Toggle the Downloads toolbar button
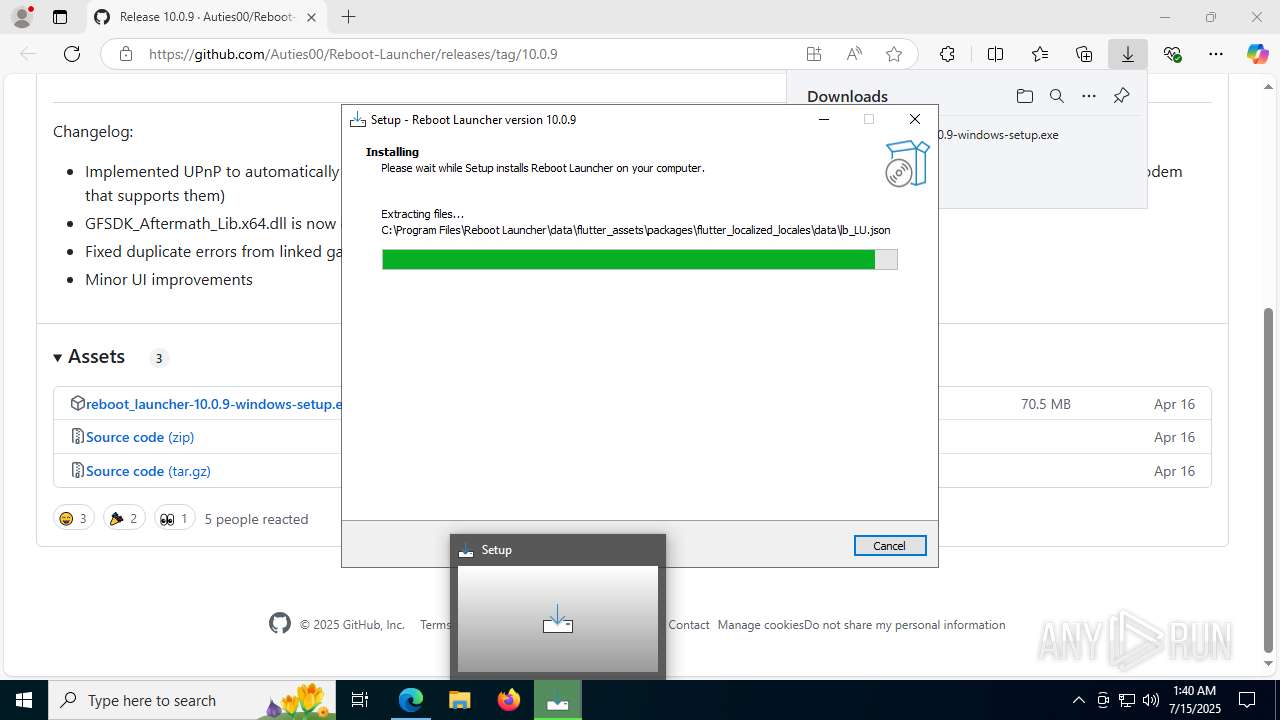This screenshot has width=1280, height=720. [1128, 54]
